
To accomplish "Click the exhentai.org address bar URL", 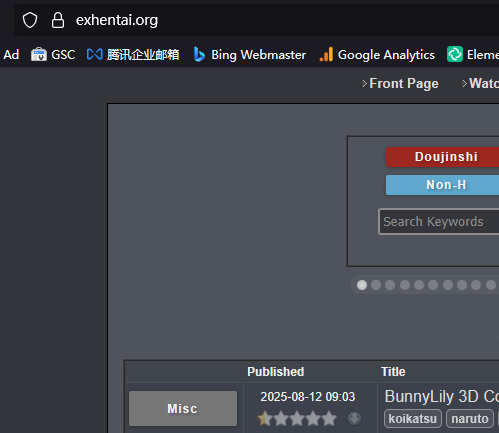I will (117, 20).
